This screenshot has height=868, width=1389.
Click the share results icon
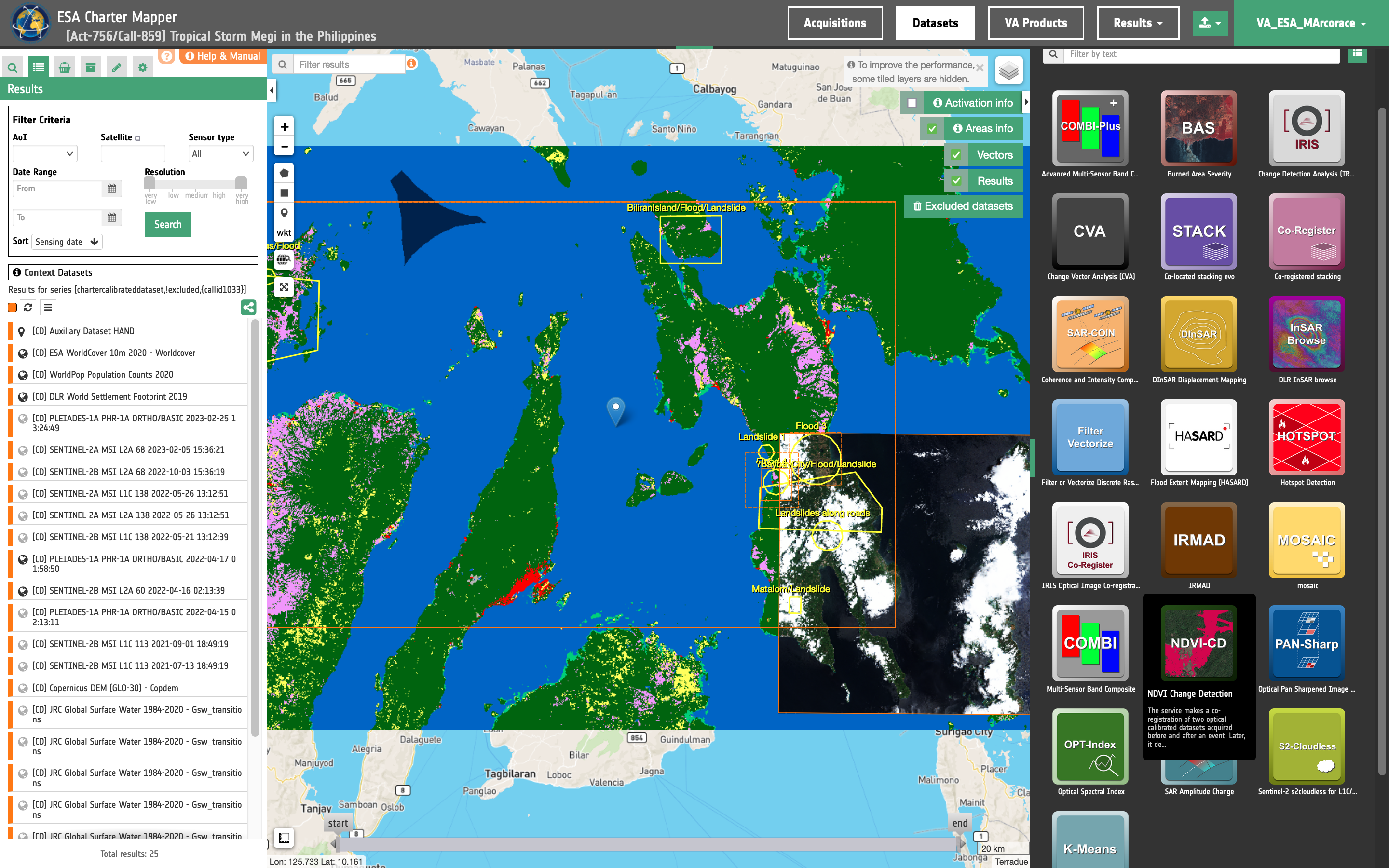248,308
